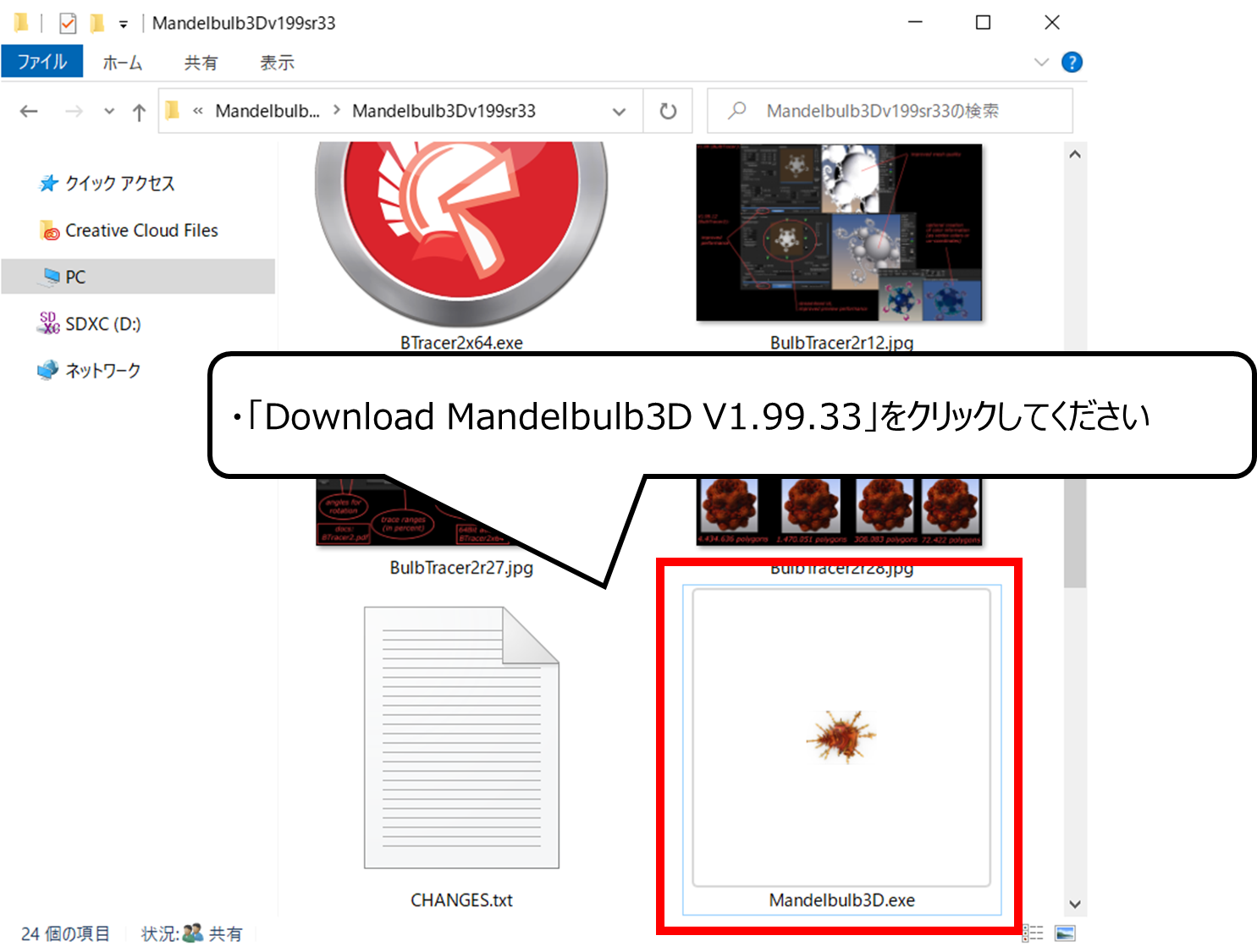Select ネットワーク in the navigation pane
Screen dimensions: 1257x952
(x=89, y=371)
